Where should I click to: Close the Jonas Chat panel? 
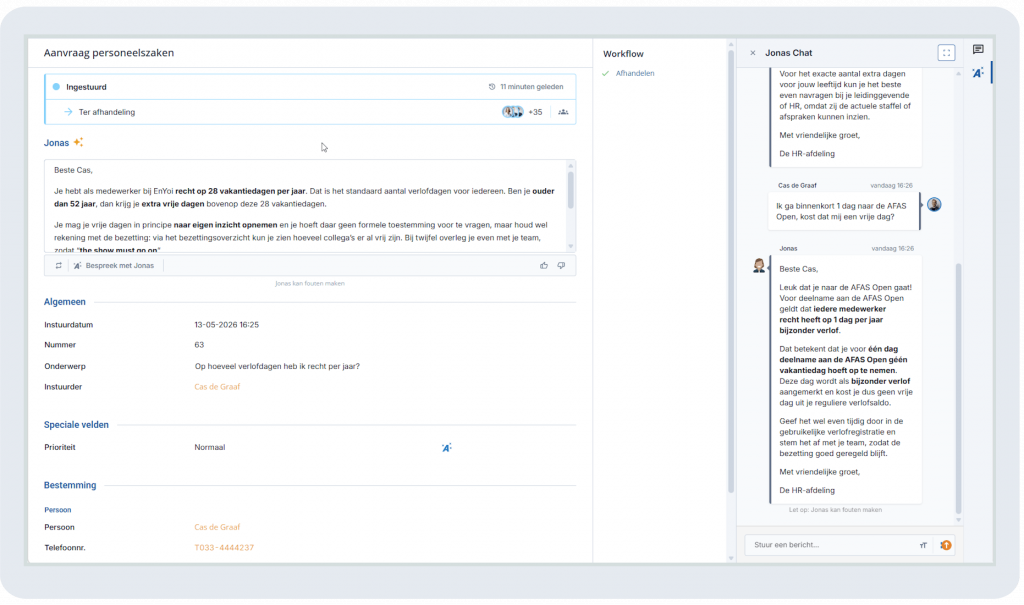752,53
